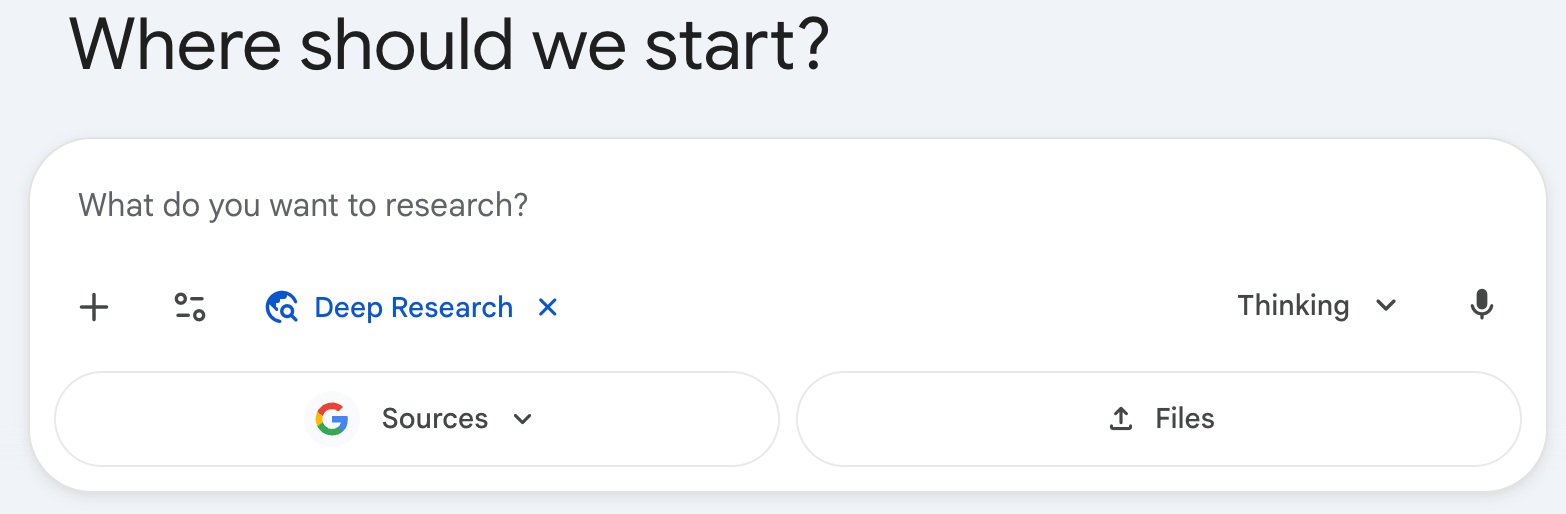Click the page background right of the heading

pyautogui.click(x=1200, y=50)
